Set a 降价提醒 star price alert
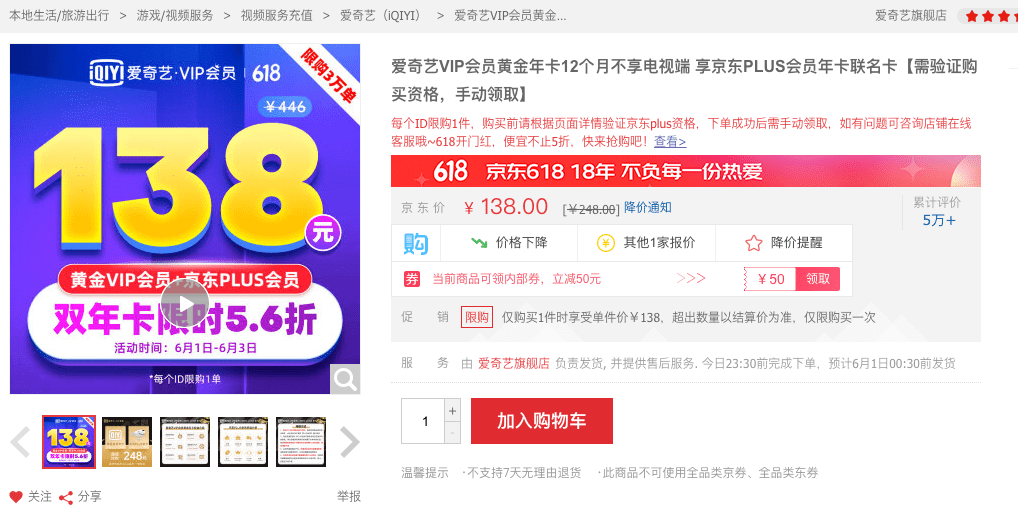Screen dimensions: 1018x522 click(x=784, y=243)
